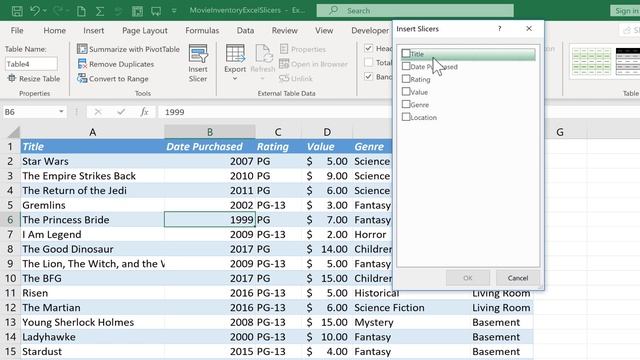Click the Search box in title bar
This screenshot has height=360, width=640.
pyautogui.click(x=415, y=11)
